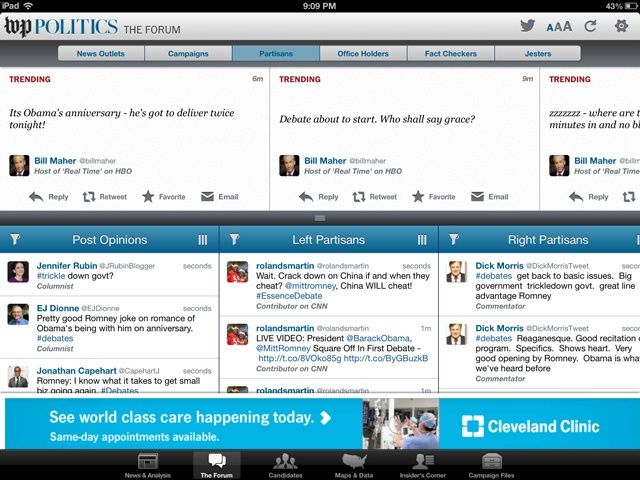Refresh the feed with the reload icon
640x480 pixels.
pos(590,27)
